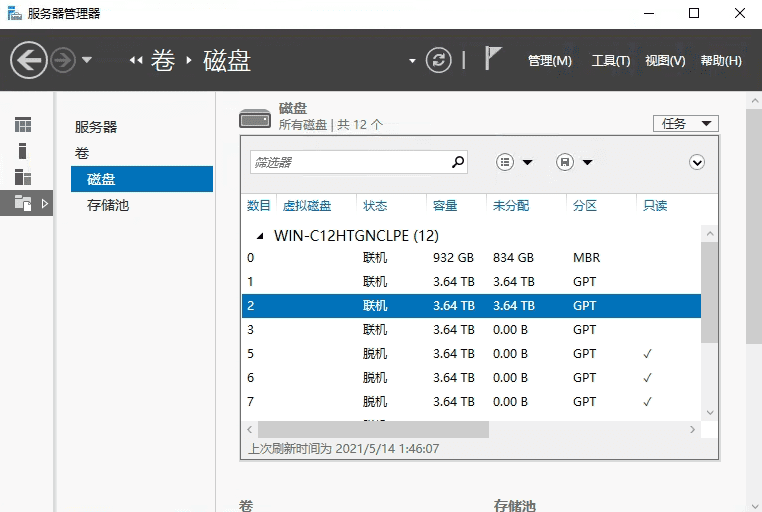The height and width of the screenshot is (512, 762).
Task: Select 存储池 in the navigation pane
Action: [x=108, y=205]
